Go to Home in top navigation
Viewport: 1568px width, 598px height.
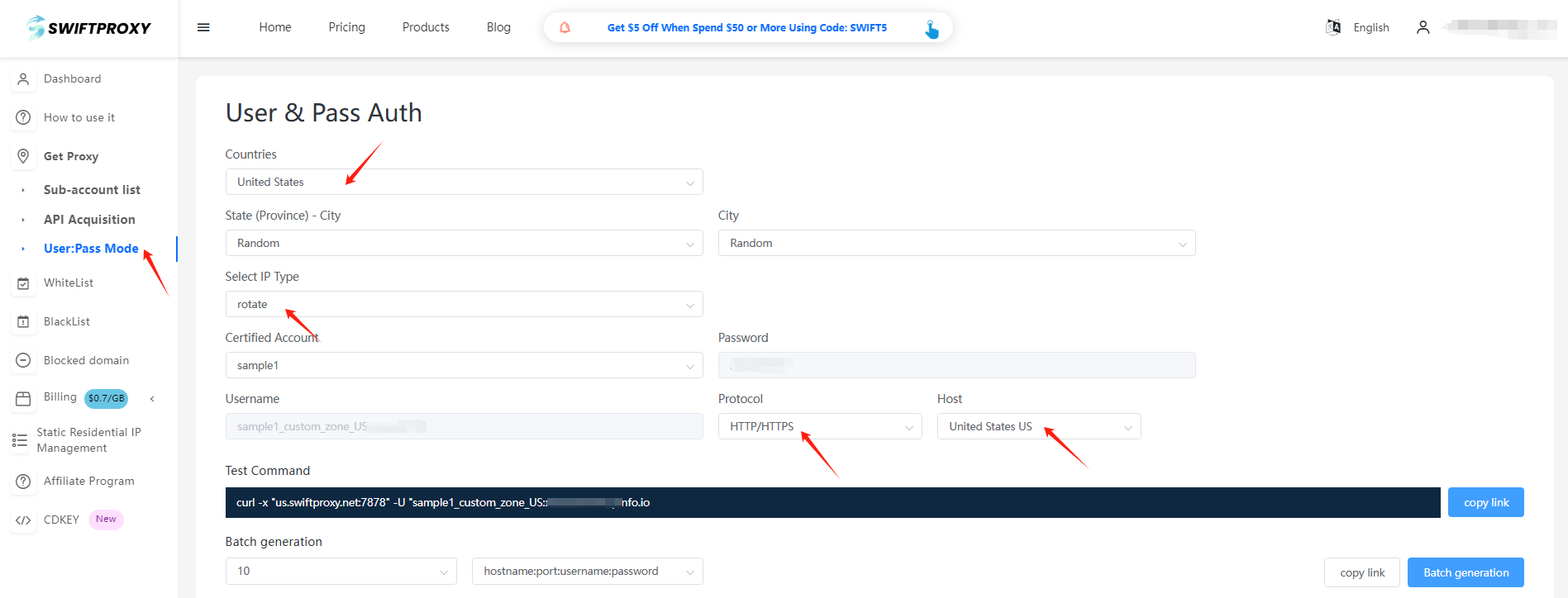click(x=275, y=27)
